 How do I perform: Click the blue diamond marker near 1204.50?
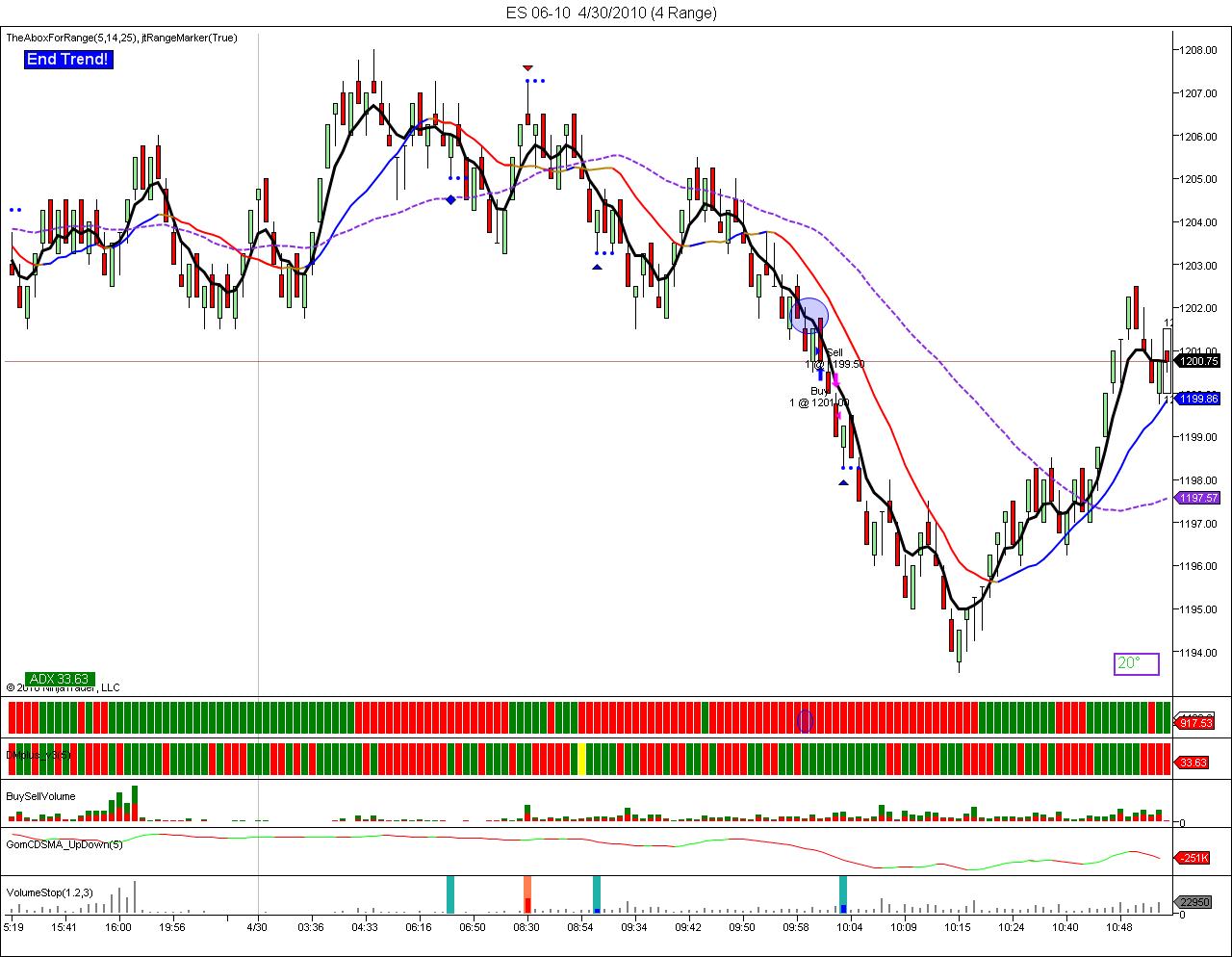(450, 199)
